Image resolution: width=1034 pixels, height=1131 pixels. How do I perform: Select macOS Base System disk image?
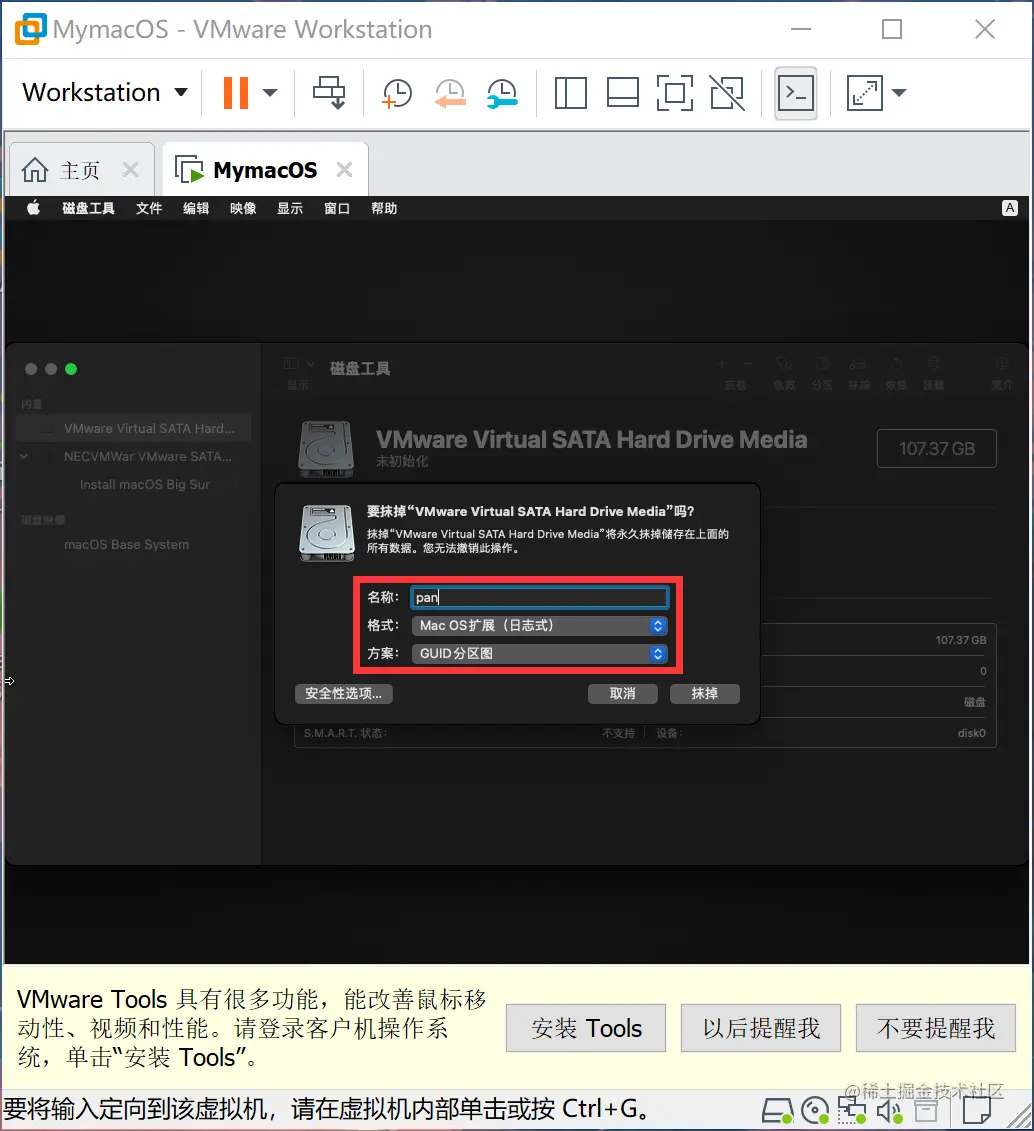[x=126, y=545]
